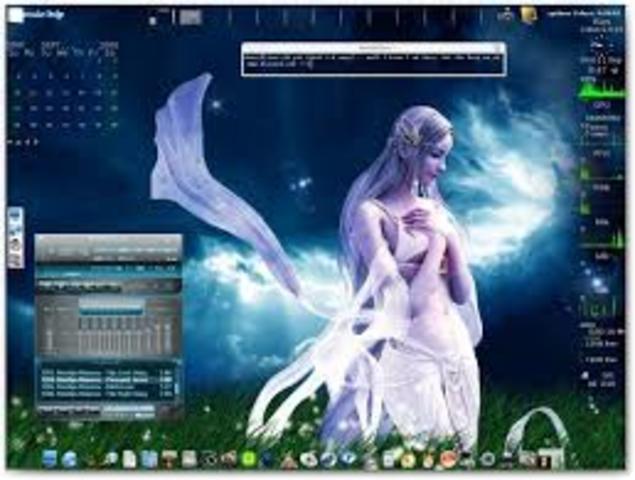Click the terminal window title bar
This screenshot has height=480, width=635.
point(373,48)
